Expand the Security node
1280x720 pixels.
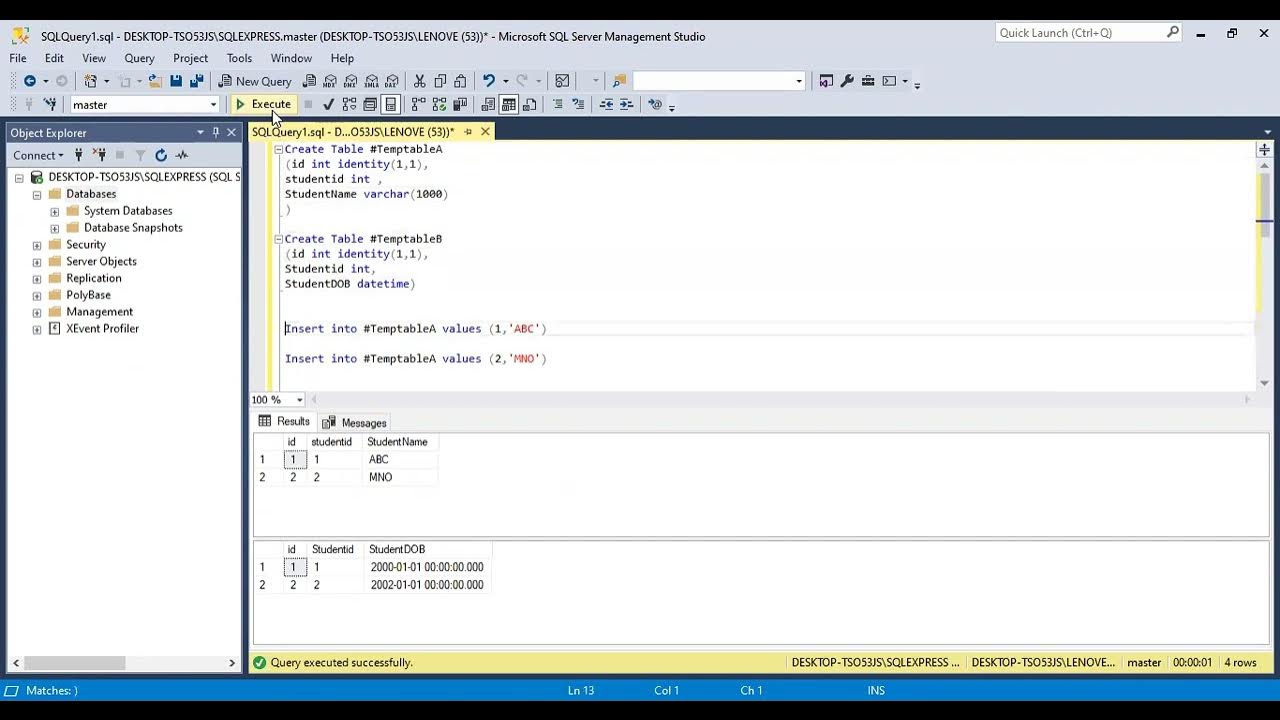click(37, 245)
